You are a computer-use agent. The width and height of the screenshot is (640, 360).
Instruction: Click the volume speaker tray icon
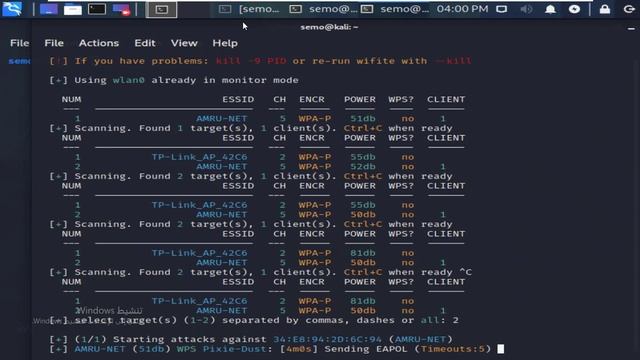[527, 9]
